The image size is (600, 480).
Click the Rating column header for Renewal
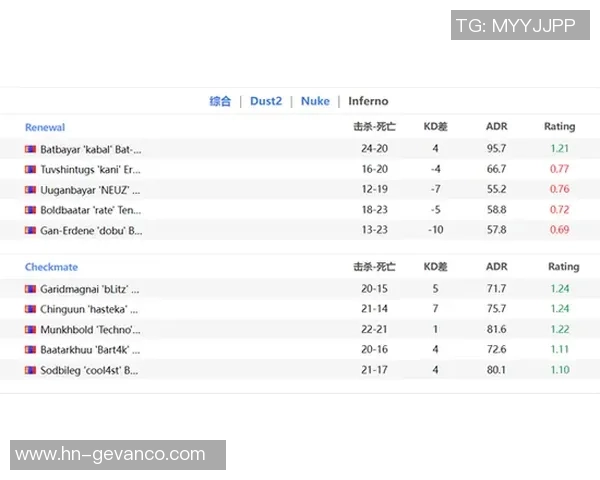pos(559,127)
